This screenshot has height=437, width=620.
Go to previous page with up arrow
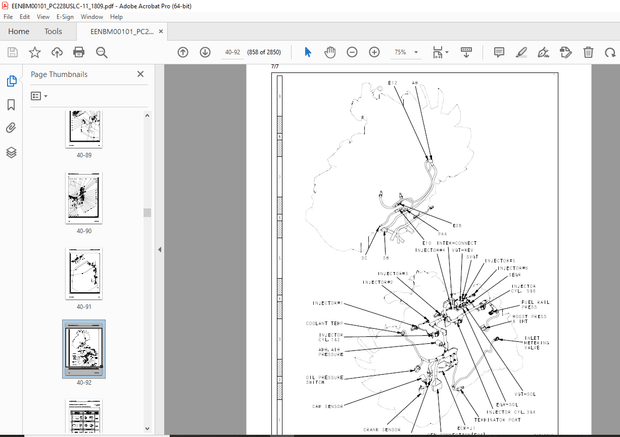click(183, 52)
